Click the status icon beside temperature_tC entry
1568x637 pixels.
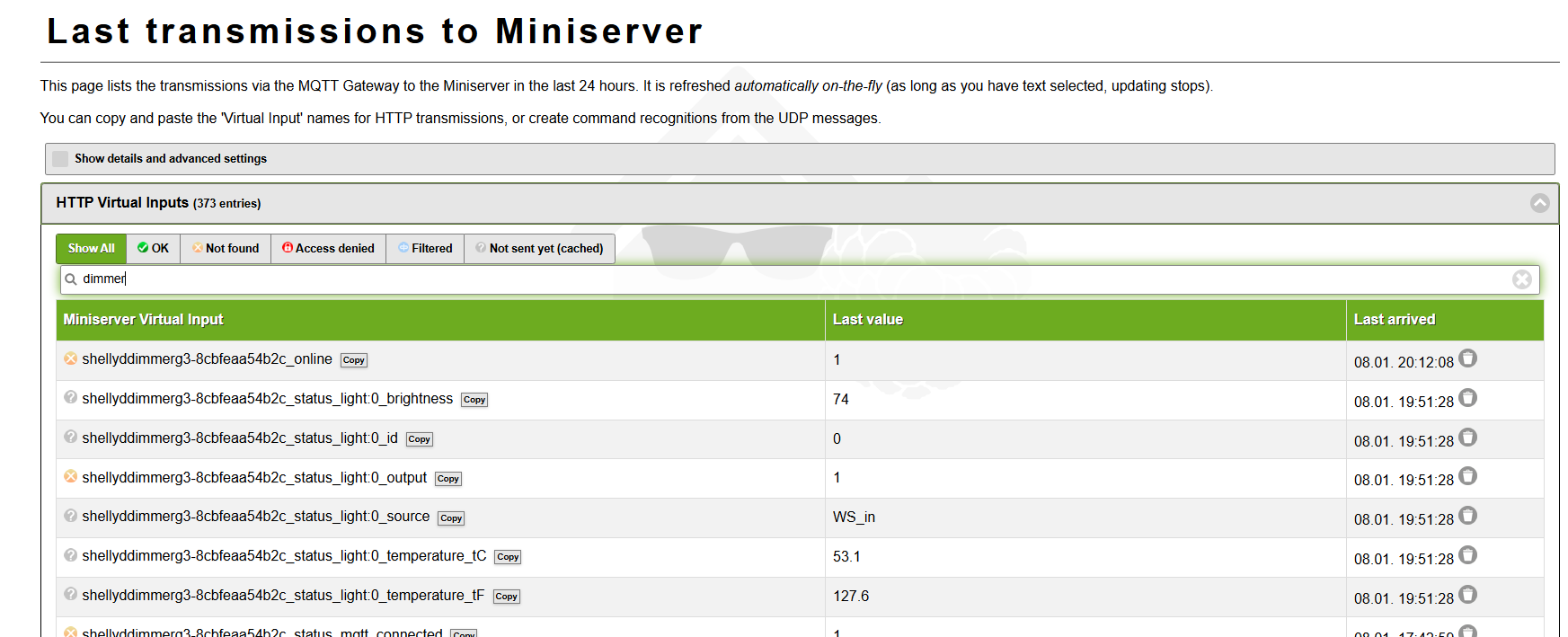70,555
